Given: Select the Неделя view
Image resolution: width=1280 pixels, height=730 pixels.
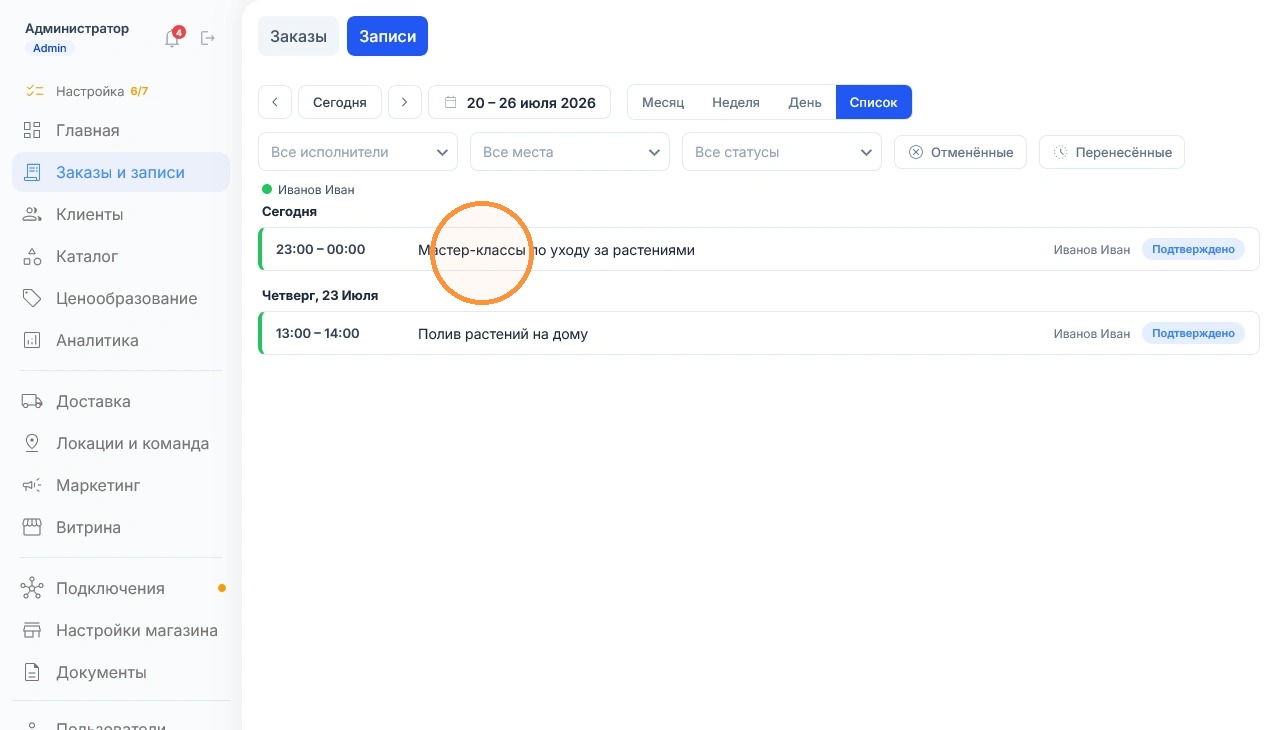Looking at the screenshot, I should click(736, 102).
